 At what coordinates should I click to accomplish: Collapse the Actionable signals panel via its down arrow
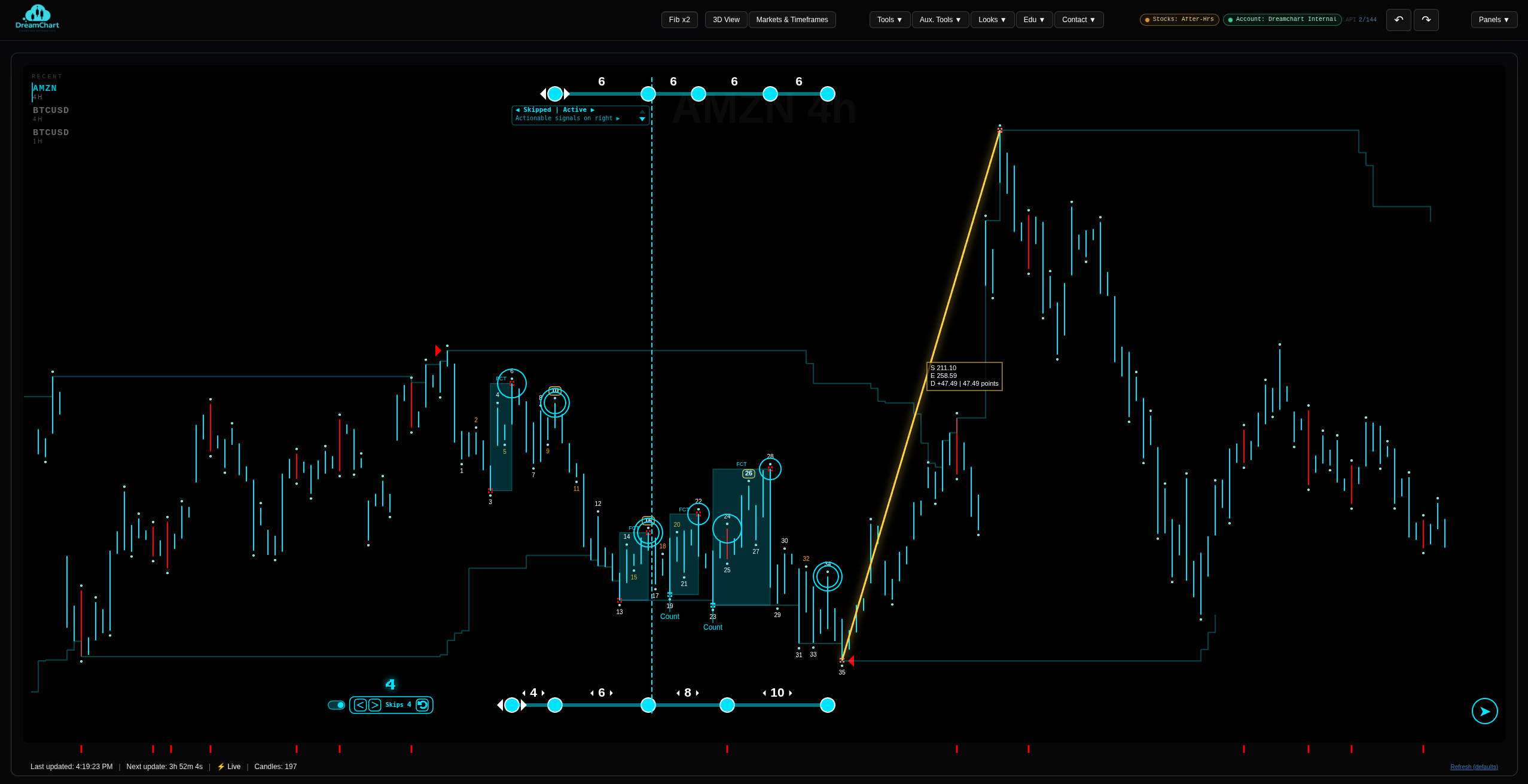[642, 119]
